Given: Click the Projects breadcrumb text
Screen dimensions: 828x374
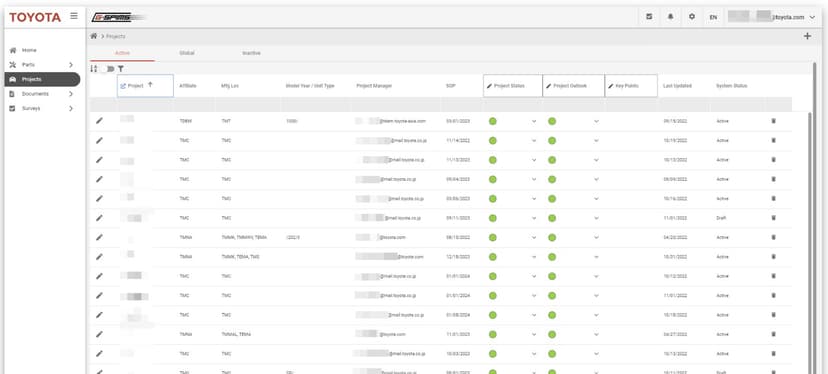Looking at the screenshot, I should (x=116, y=36).
